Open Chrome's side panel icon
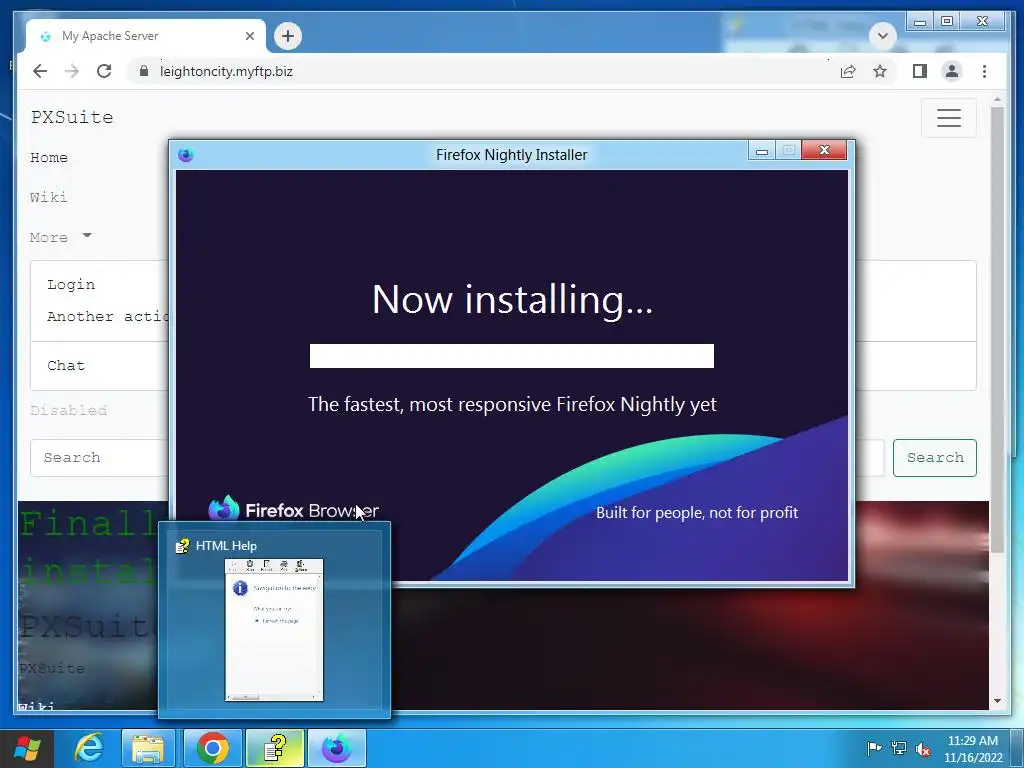This screenshot has height=768, width=1024. tap(920, 71)
